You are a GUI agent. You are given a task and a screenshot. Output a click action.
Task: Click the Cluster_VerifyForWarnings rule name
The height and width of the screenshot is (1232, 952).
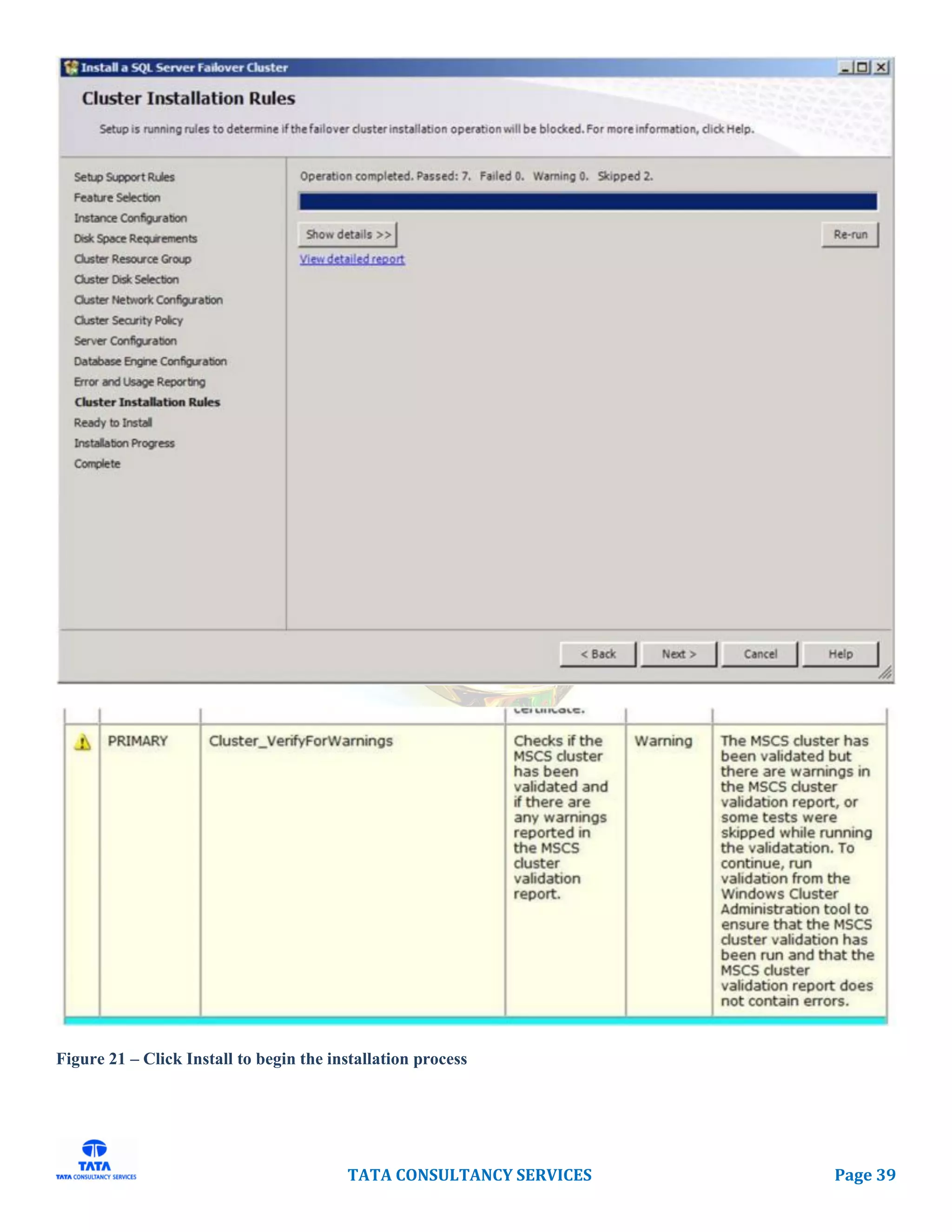[301, 741]
